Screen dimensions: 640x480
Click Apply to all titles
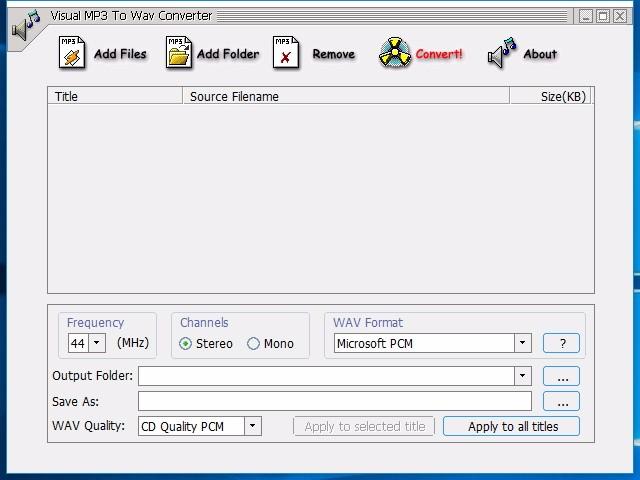[x=511, y=426]
